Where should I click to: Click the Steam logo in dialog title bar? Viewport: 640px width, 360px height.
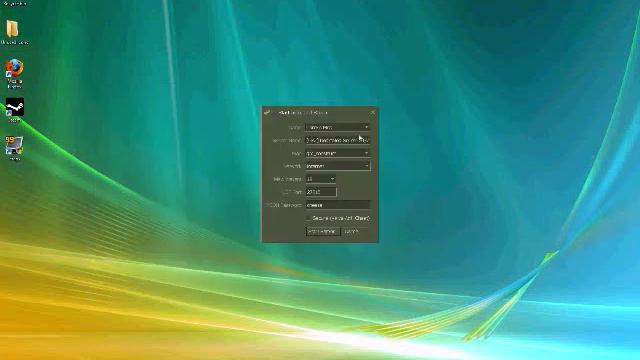(267, 112)
